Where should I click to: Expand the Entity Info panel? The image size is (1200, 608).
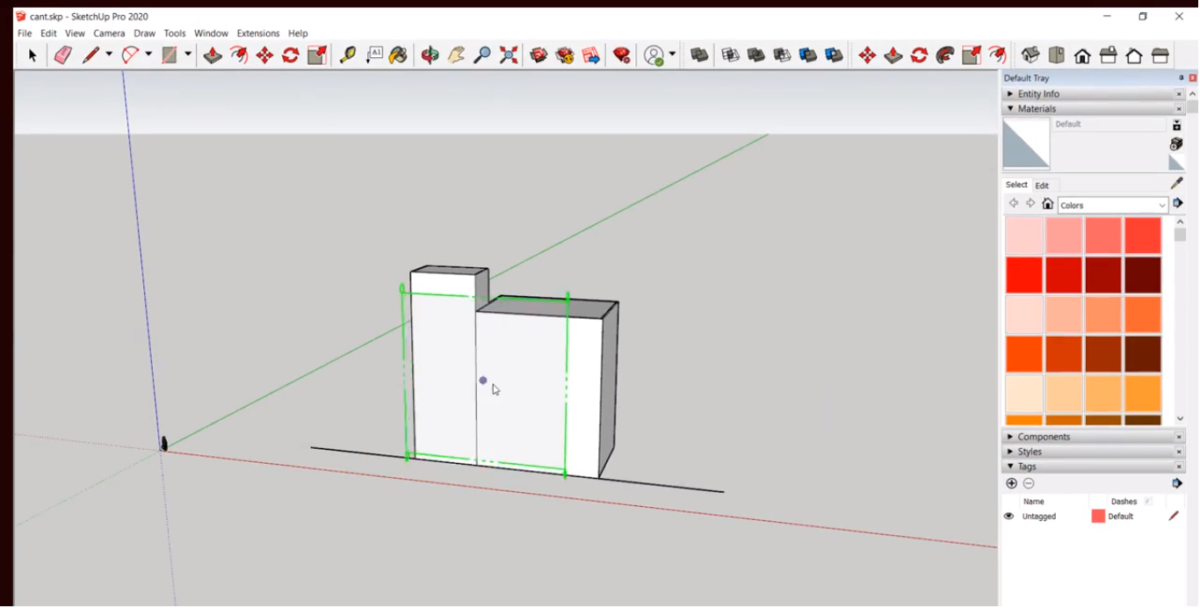point(1010,94)
